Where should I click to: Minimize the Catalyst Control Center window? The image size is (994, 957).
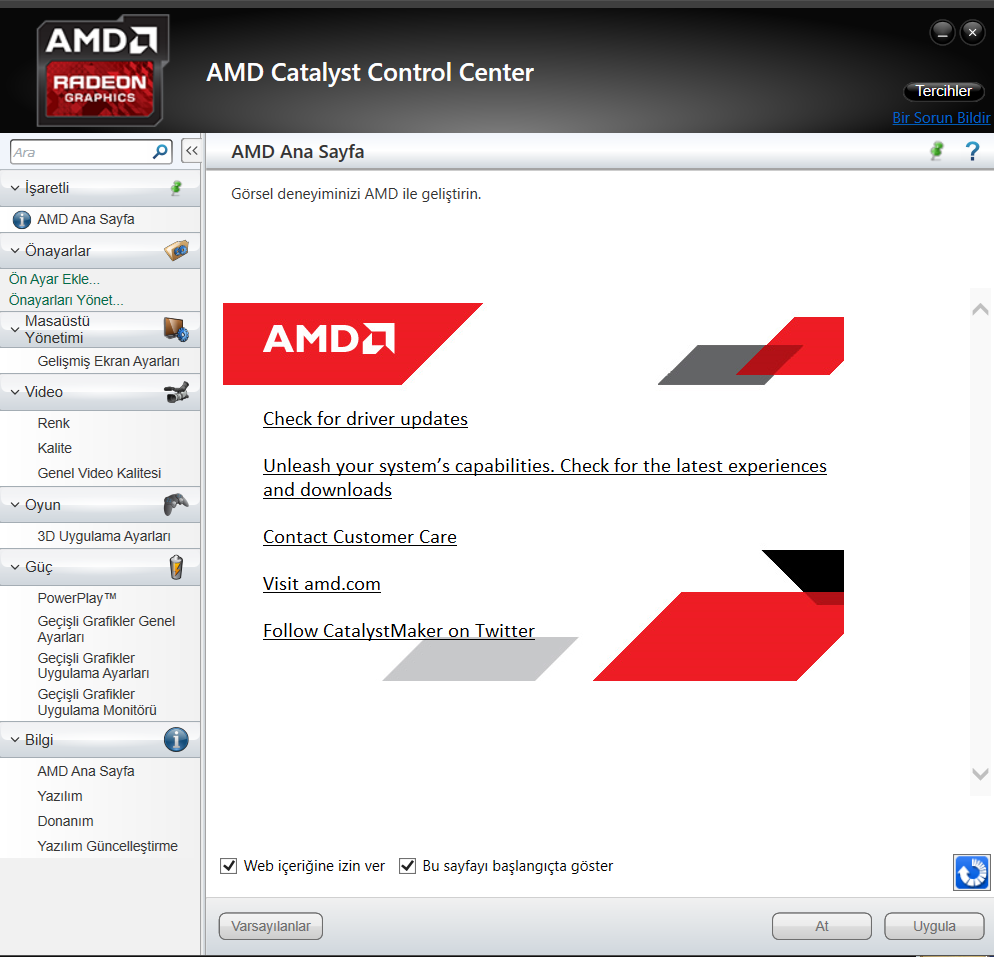(x=942, y=32)
